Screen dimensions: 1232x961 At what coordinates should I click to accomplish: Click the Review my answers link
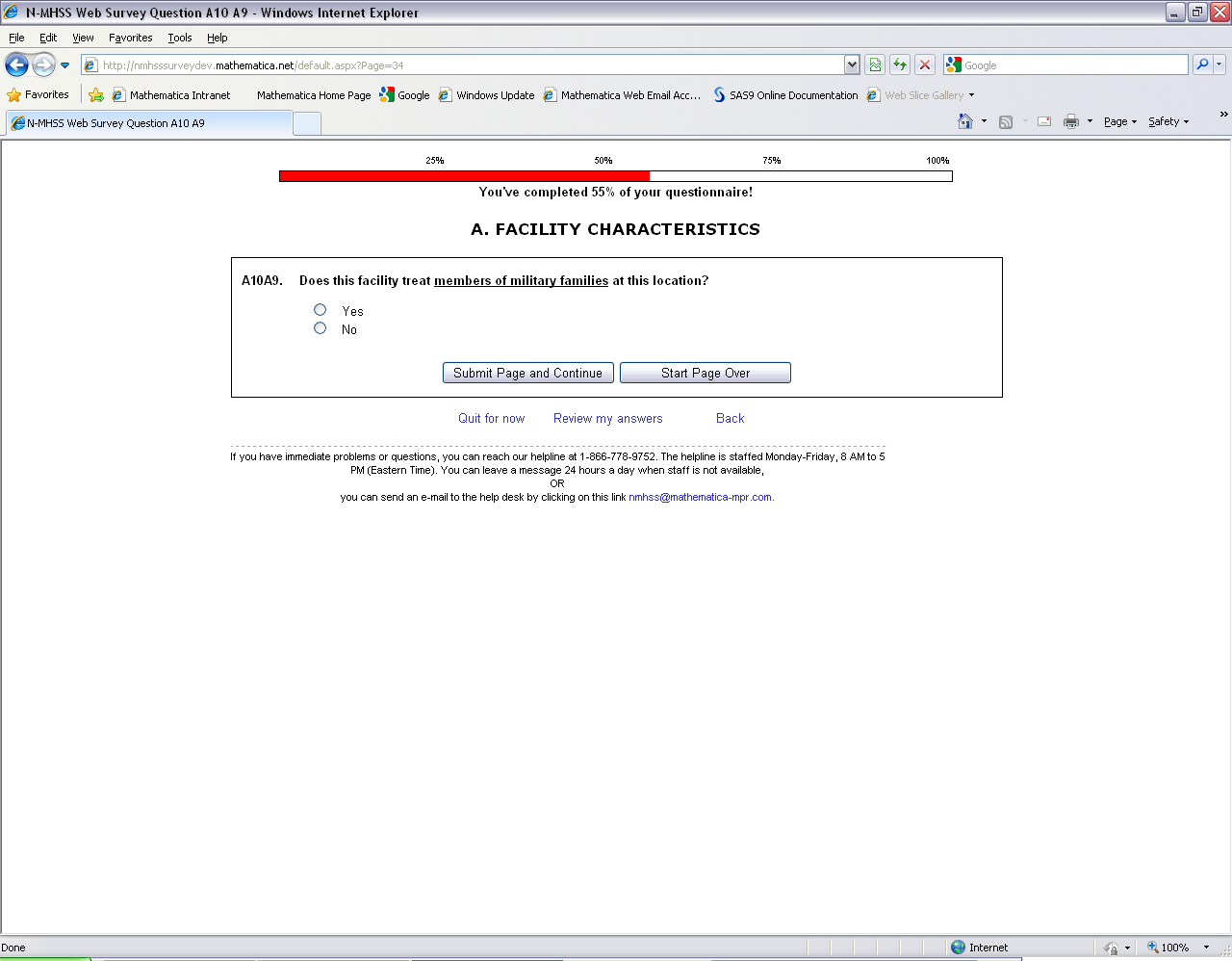(608, 418)
